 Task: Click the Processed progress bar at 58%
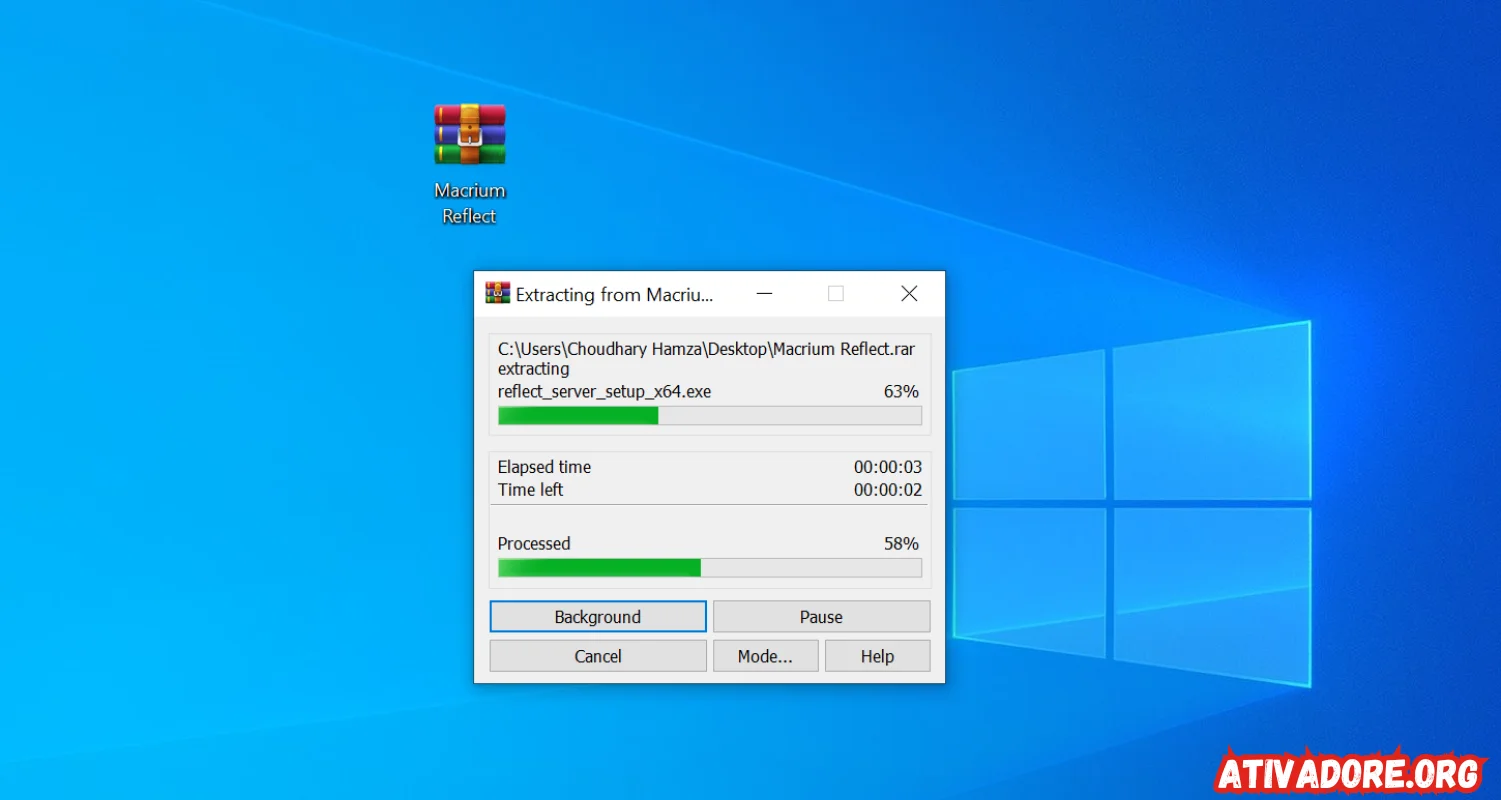coord(710,568)
